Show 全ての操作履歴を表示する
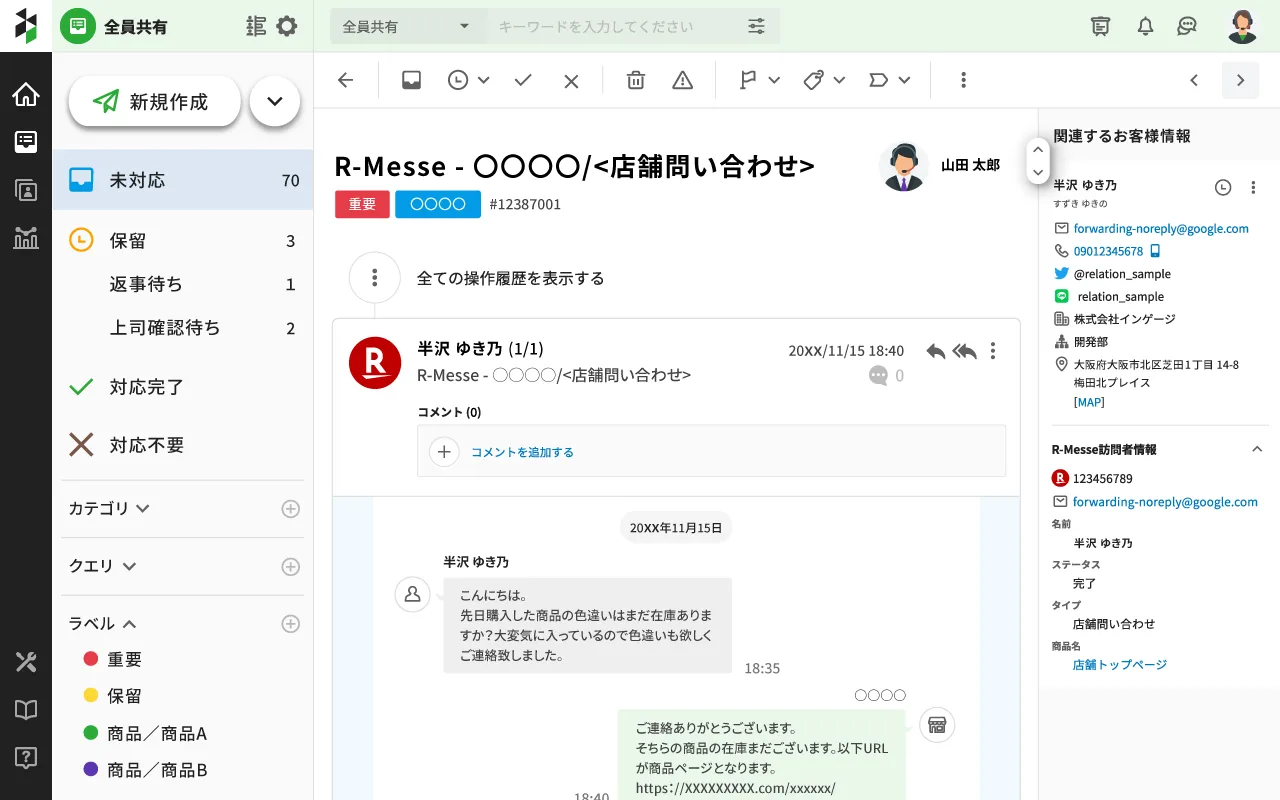1280x800 pixels. pyautogui.click(x=510, y=278)
